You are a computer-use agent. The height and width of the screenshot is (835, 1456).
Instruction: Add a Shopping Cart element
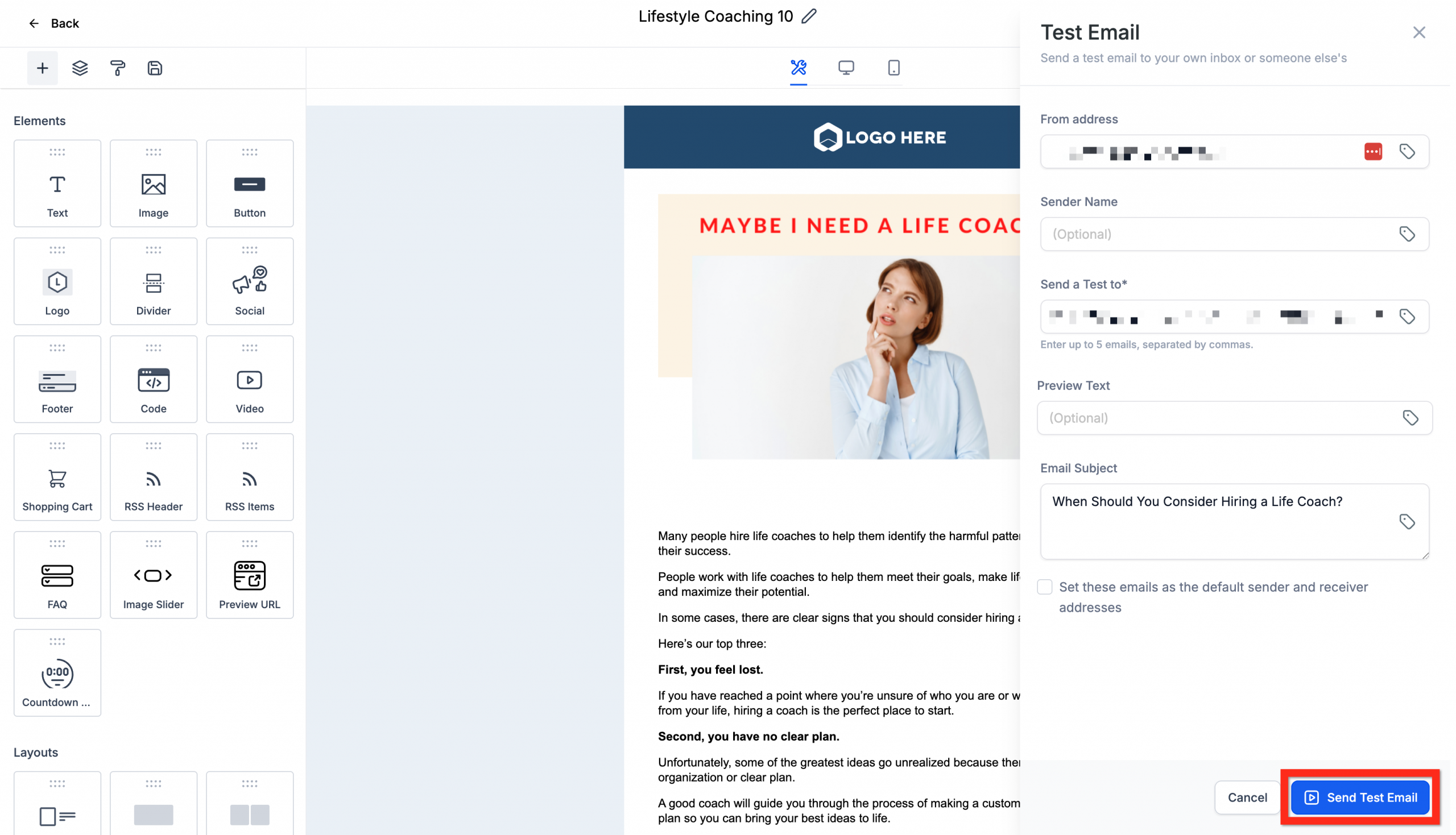click(57, 476)
